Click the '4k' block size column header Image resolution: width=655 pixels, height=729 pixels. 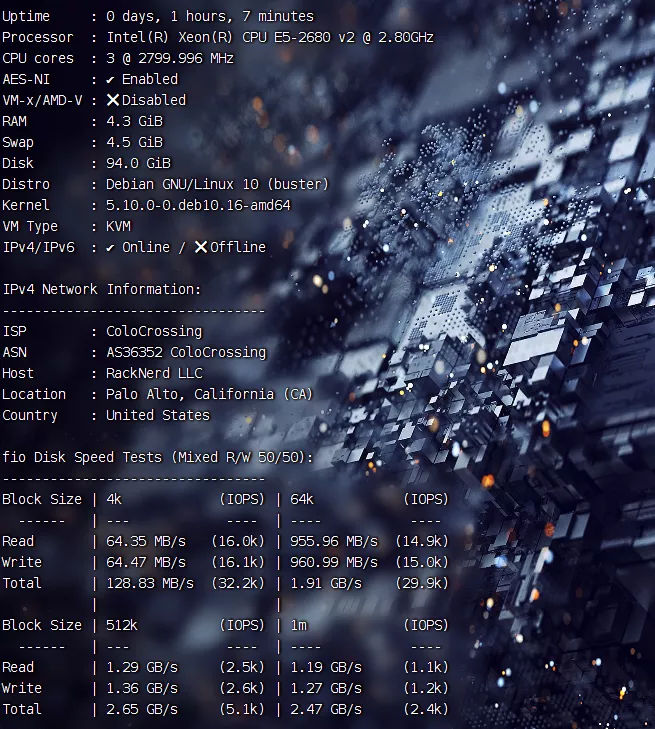click(x=114, y=499)
